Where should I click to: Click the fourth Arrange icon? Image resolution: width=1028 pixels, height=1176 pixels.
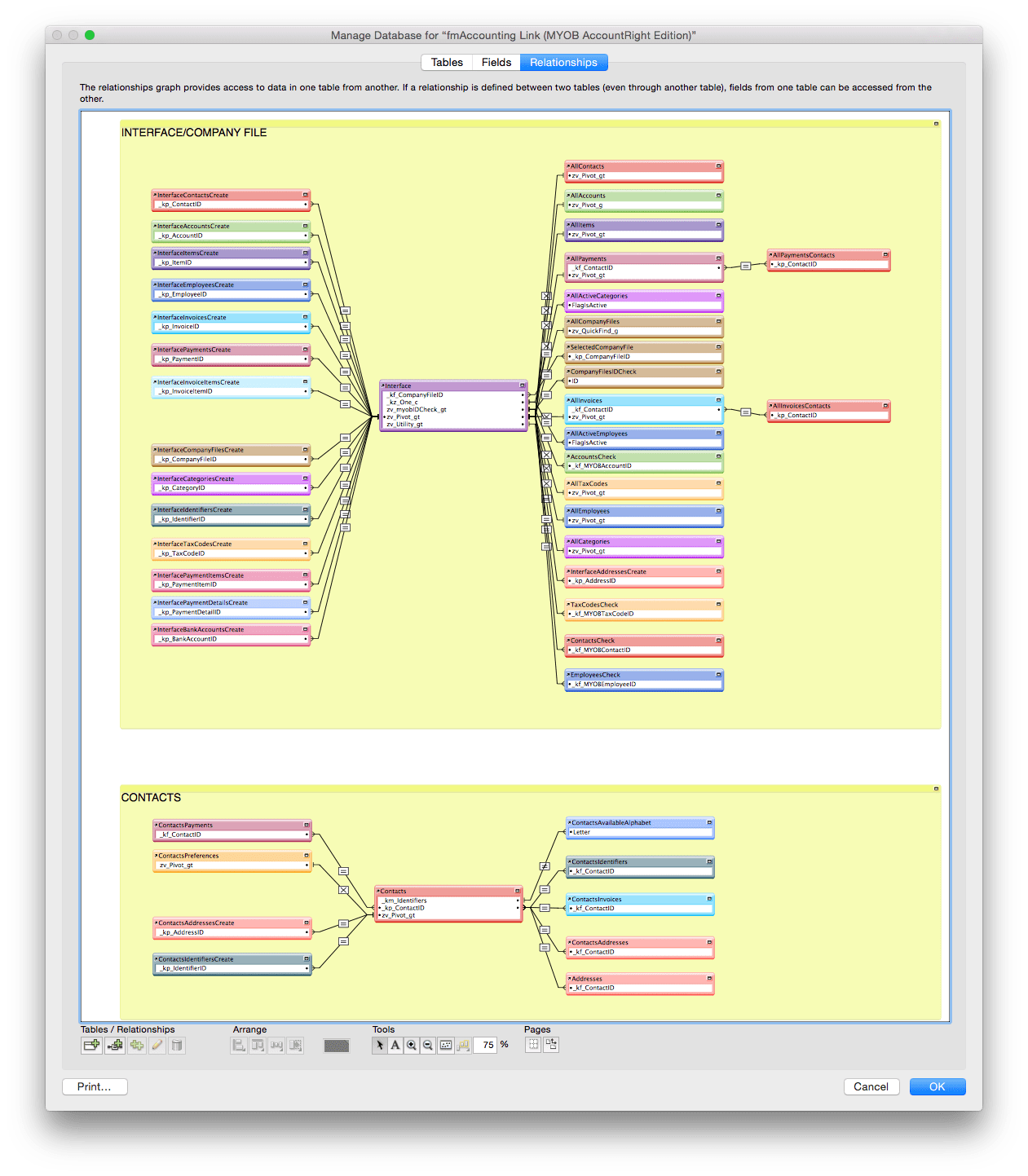coord(295,1045)
